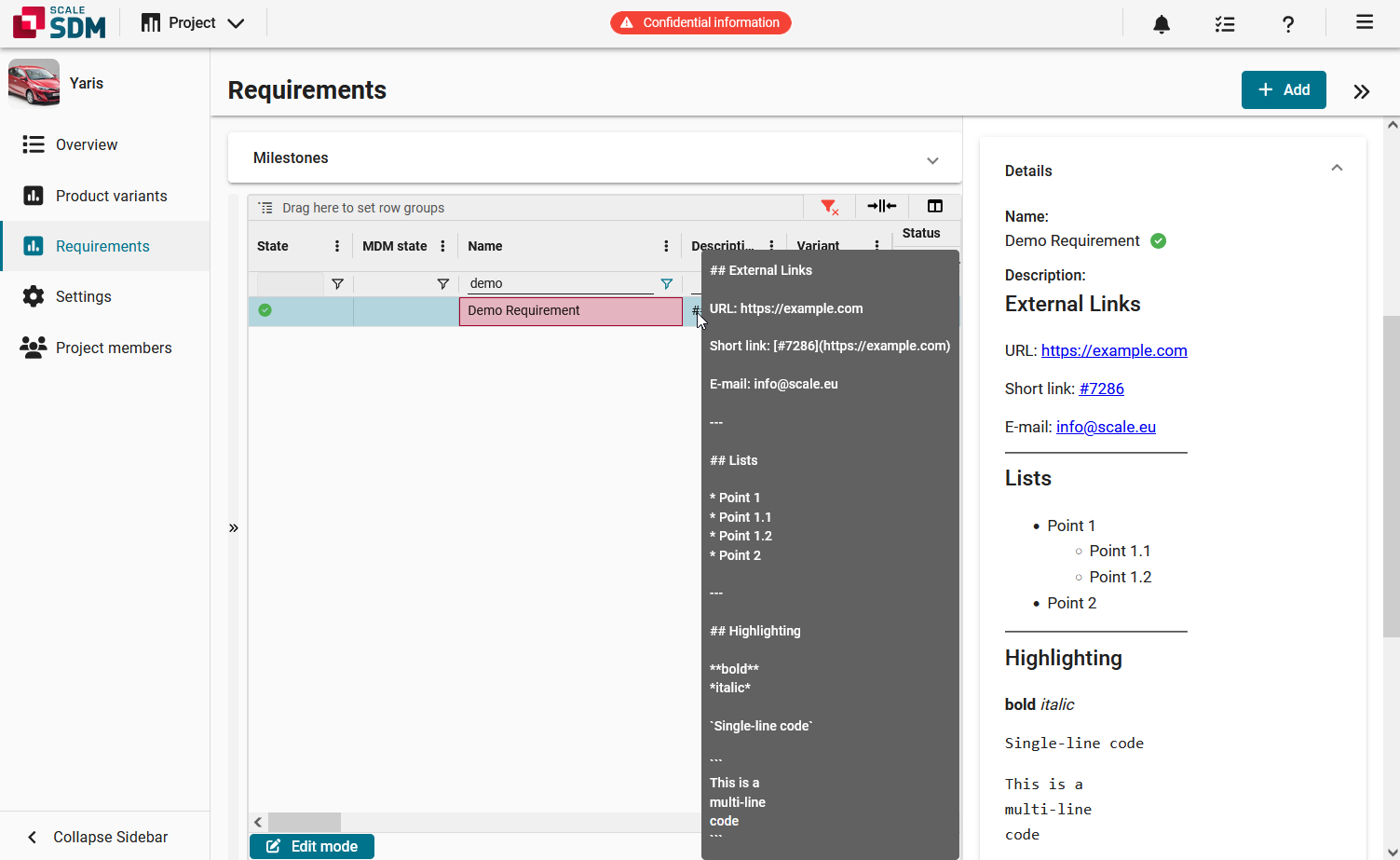
Task: Collapse the sidebar
Action: point(104,837)
